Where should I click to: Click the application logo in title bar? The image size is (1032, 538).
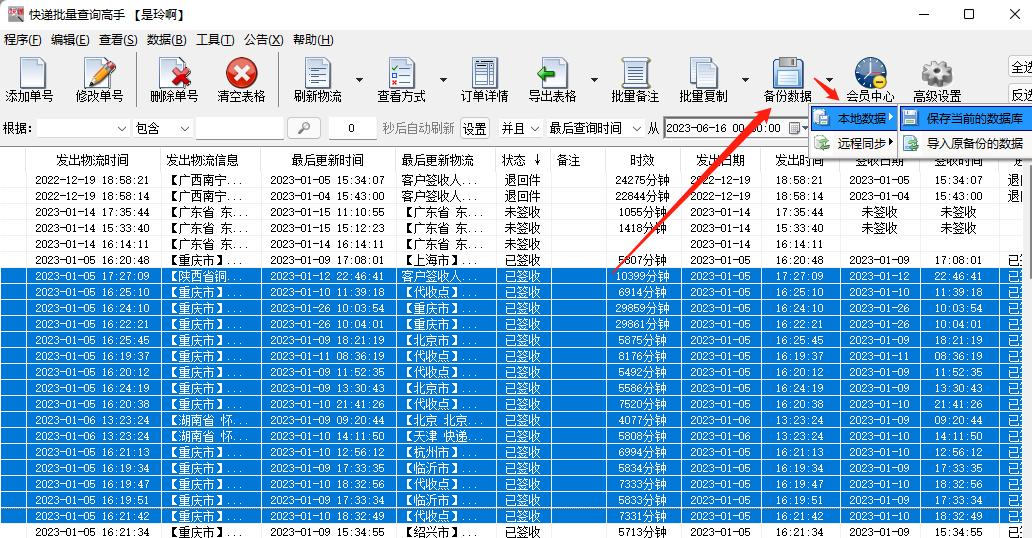[15, 14]
